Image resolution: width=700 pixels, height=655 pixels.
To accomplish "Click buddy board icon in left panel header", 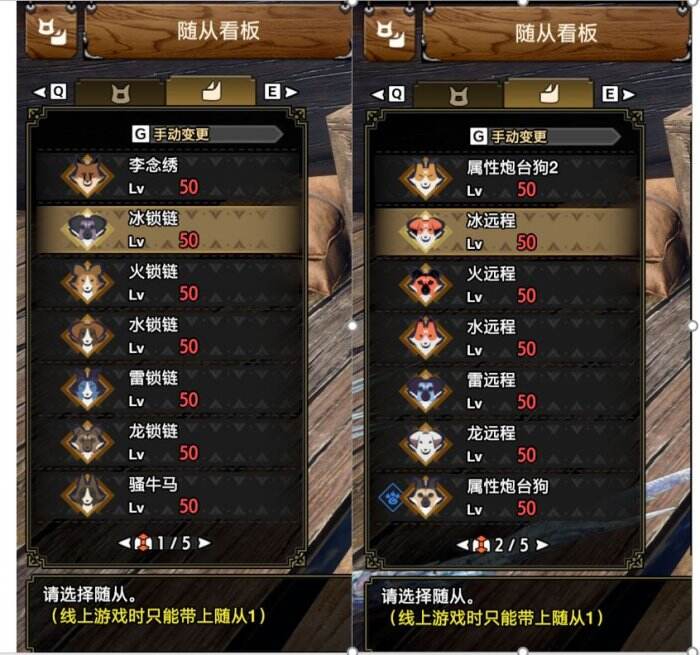I will pyautogui.click(x=52, y=32).
